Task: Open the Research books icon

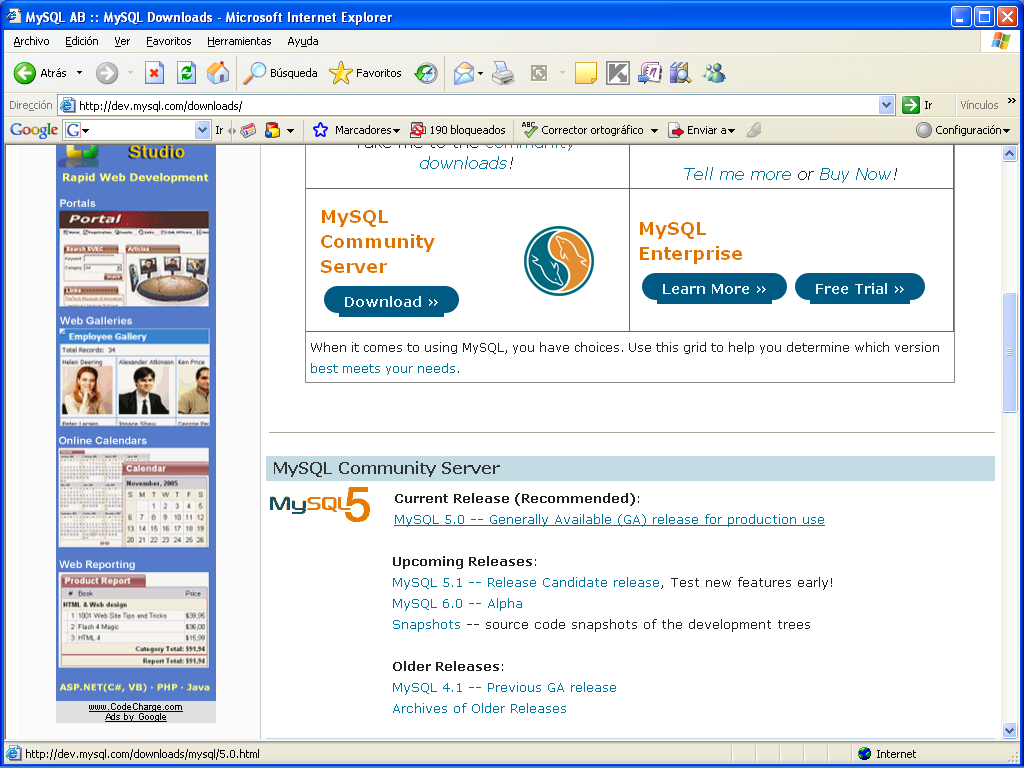Action: pyautogui.click(x=680, y=73)
